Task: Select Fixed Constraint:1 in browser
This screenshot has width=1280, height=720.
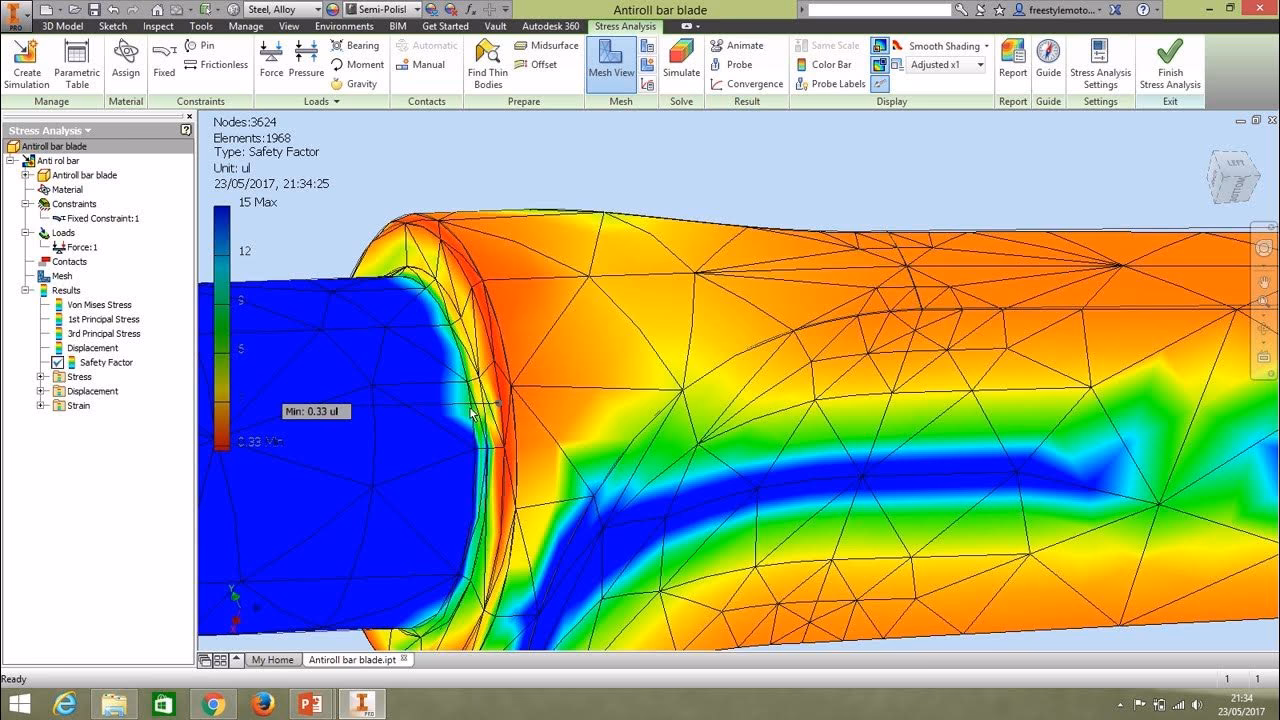Action: tap(102, 218)
